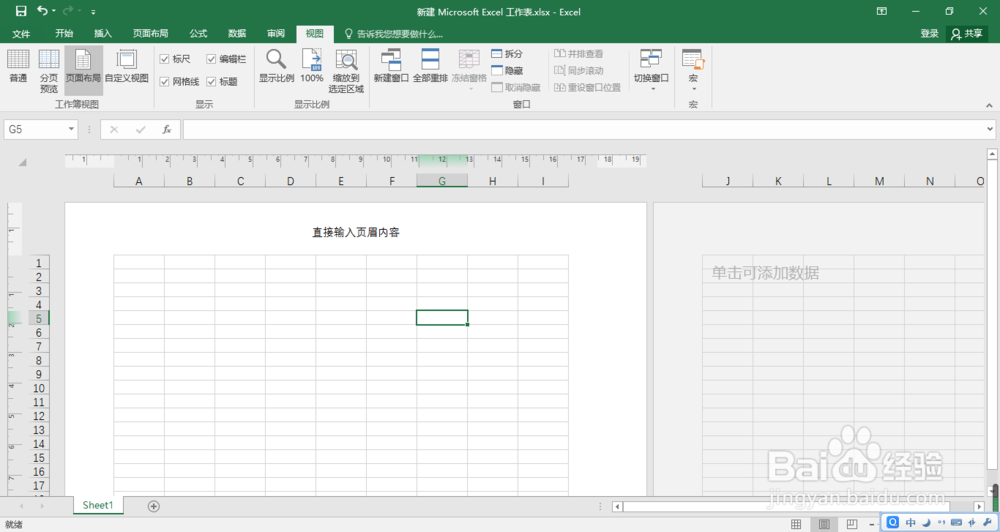Click the IME settings wrench icon
Viewport: 1000px width, 532px height.
[x=988, y=522]
